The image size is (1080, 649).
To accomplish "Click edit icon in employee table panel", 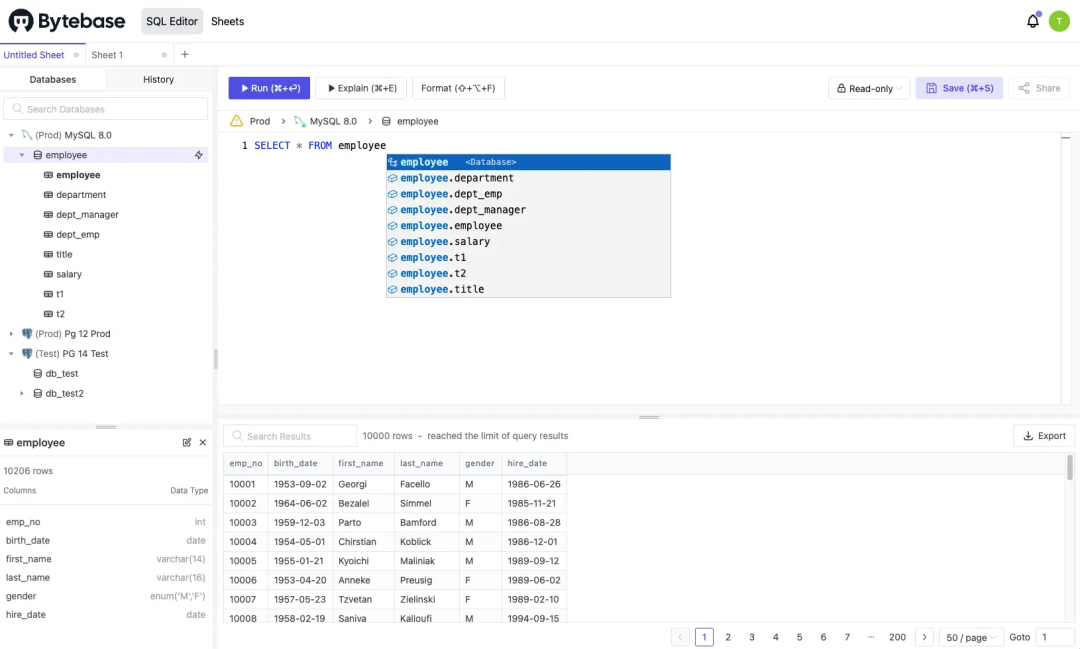I will [x=187, y=442].
